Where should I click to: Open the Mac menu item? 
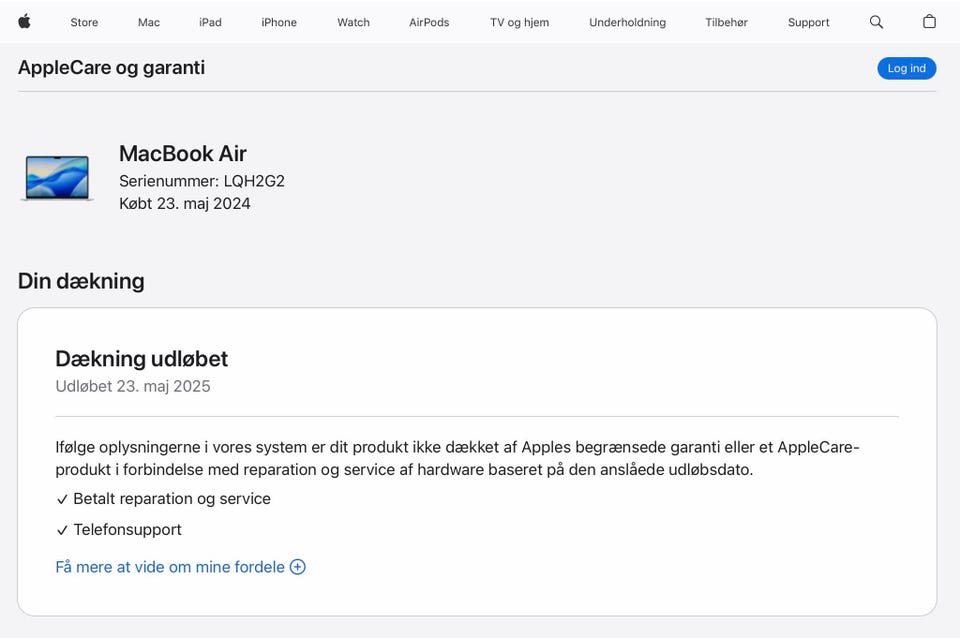(x=149, y=22)
